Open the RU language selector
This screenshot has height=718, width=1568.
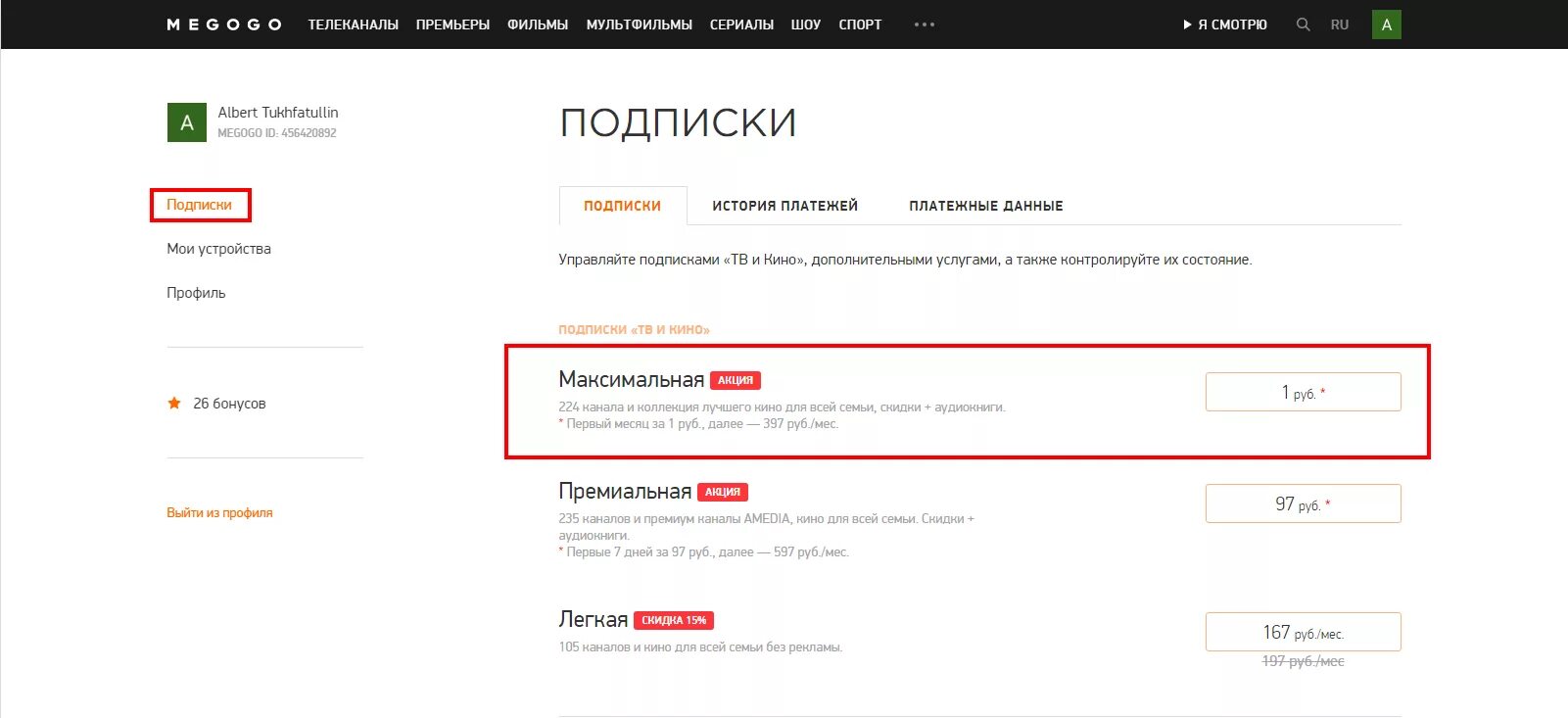pos(1340,24)
